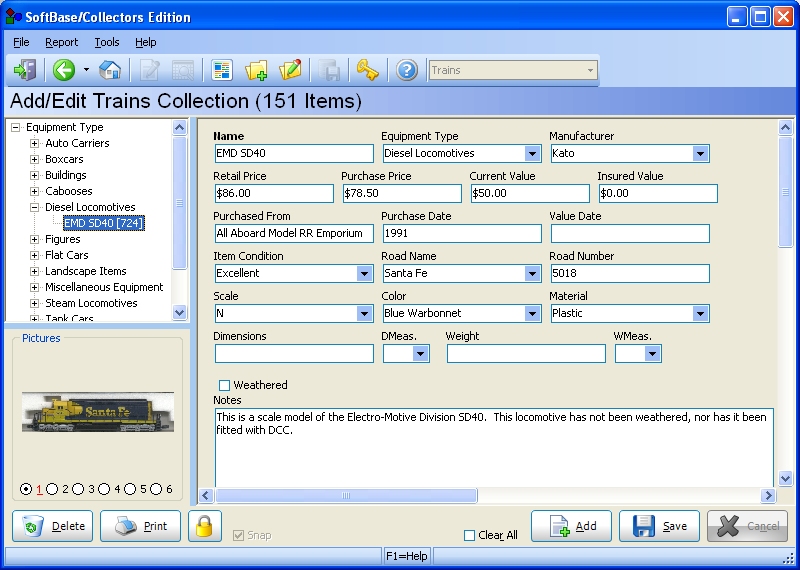
Task: Delete the current item with Delete button
Action: (x=53, y=526)
